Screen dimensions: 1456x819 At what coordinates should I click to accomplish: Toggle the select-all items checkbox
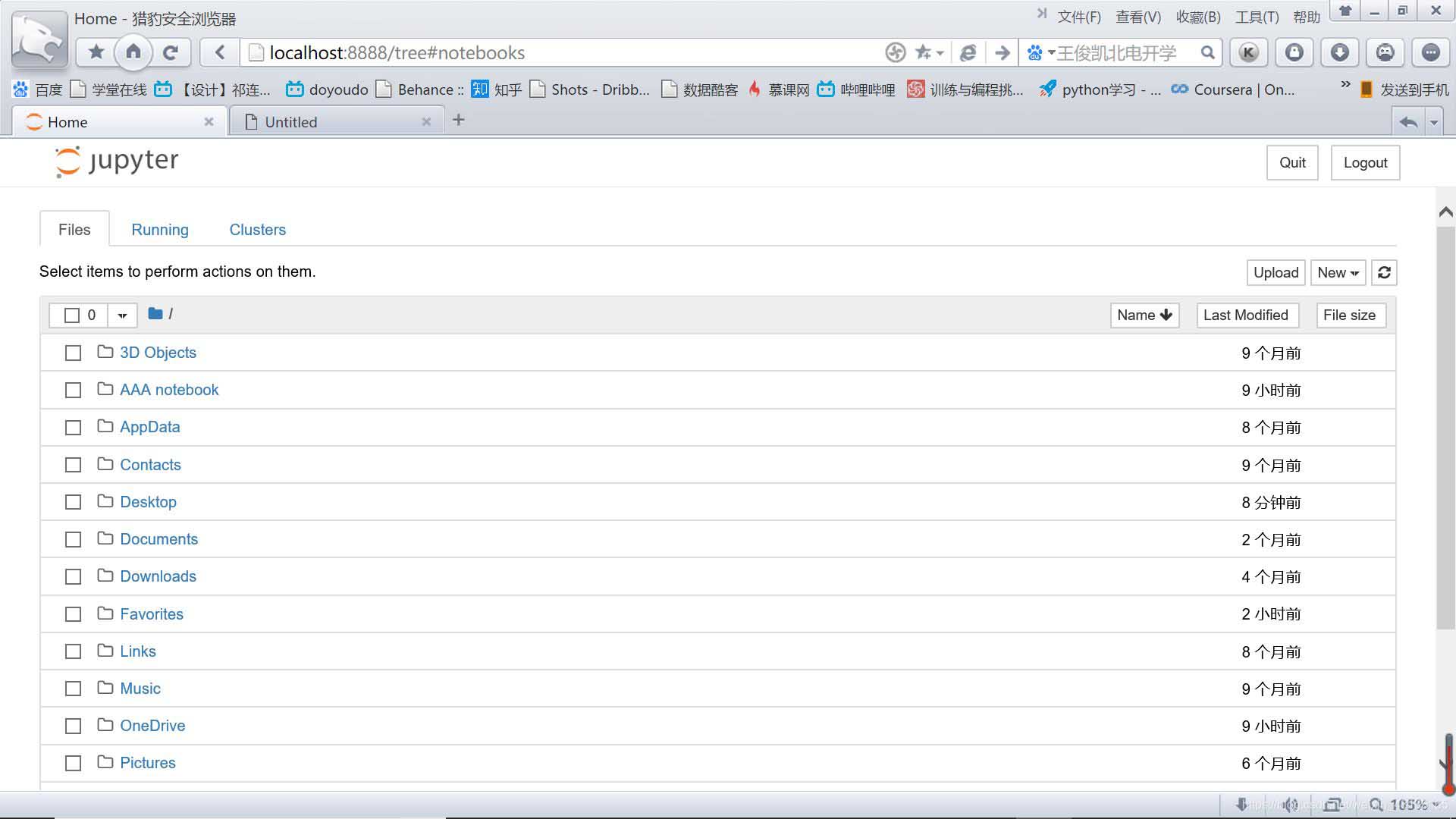72,315
